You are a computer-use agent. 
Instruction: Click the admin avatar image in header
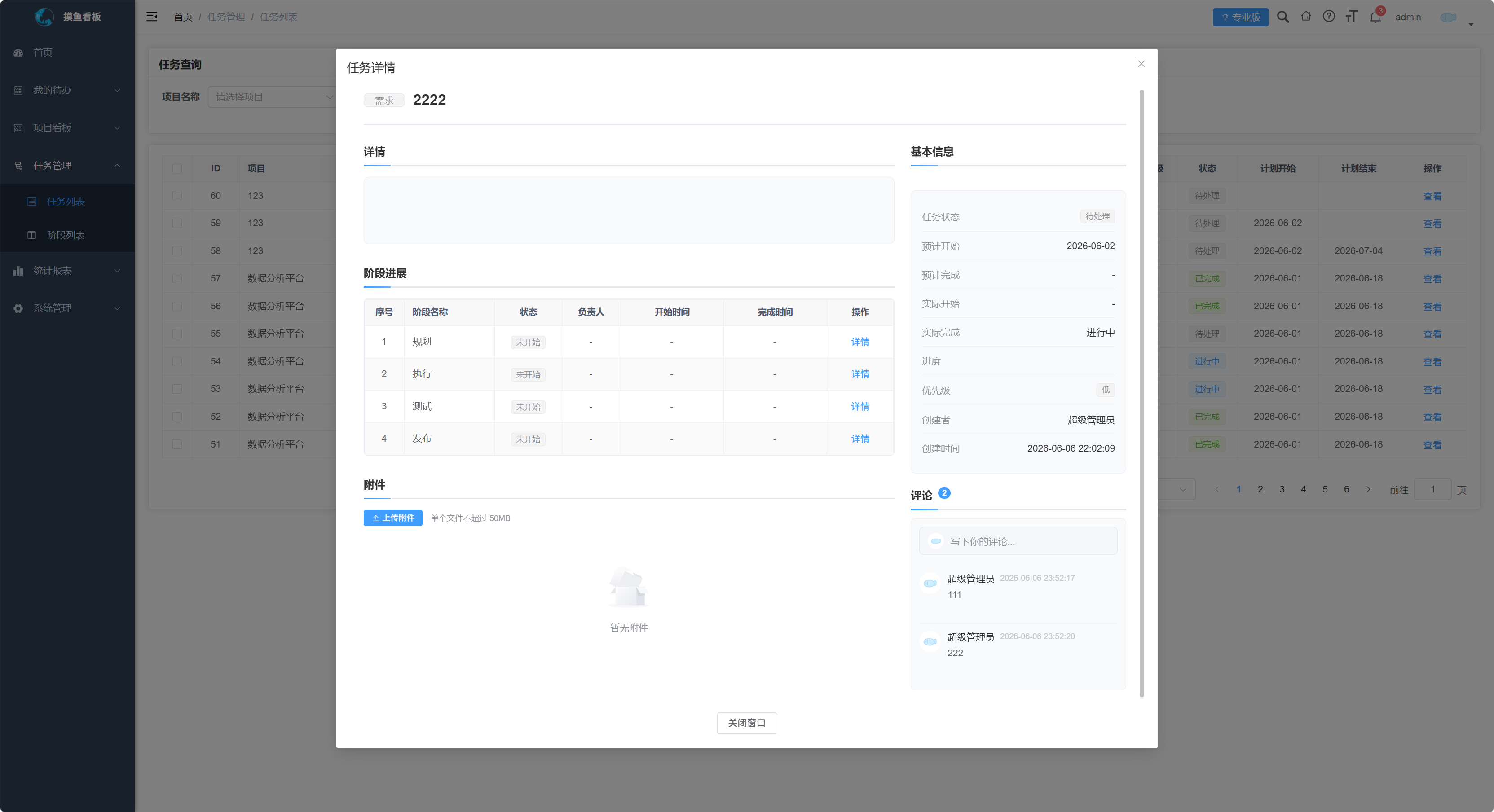click(1448, 17)
